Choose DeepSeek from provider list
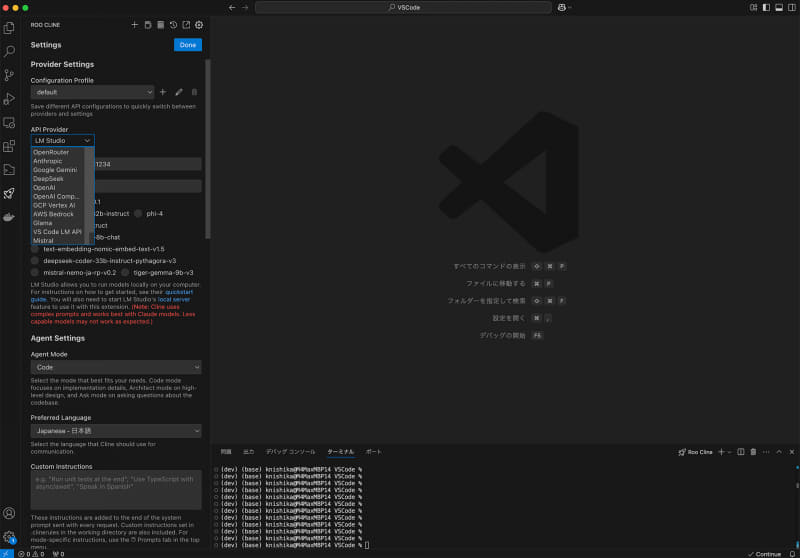 pos(48,179)
